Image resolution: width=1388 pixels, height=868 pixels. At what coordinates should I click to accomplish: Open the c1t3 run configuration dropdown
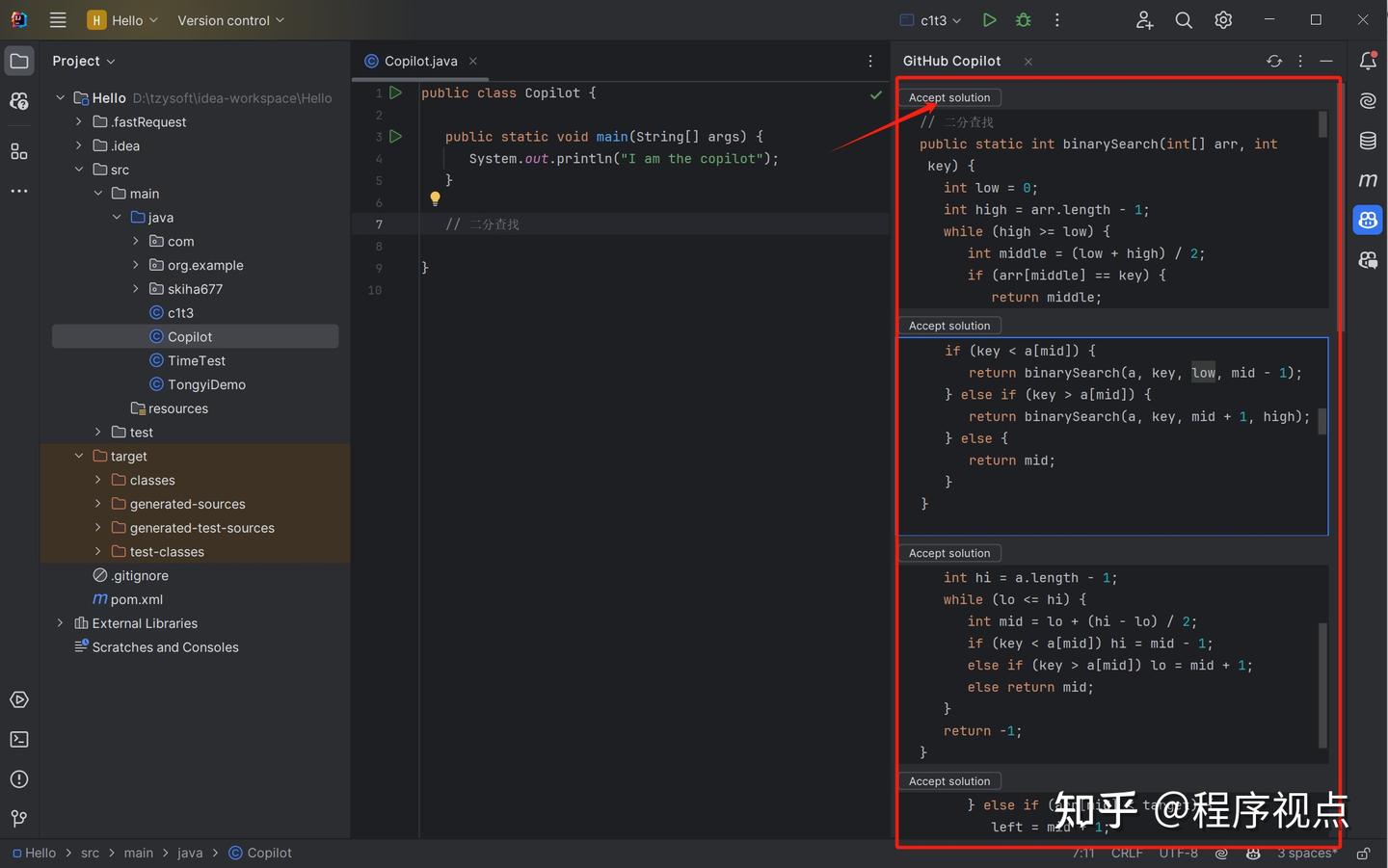(928, 19)
